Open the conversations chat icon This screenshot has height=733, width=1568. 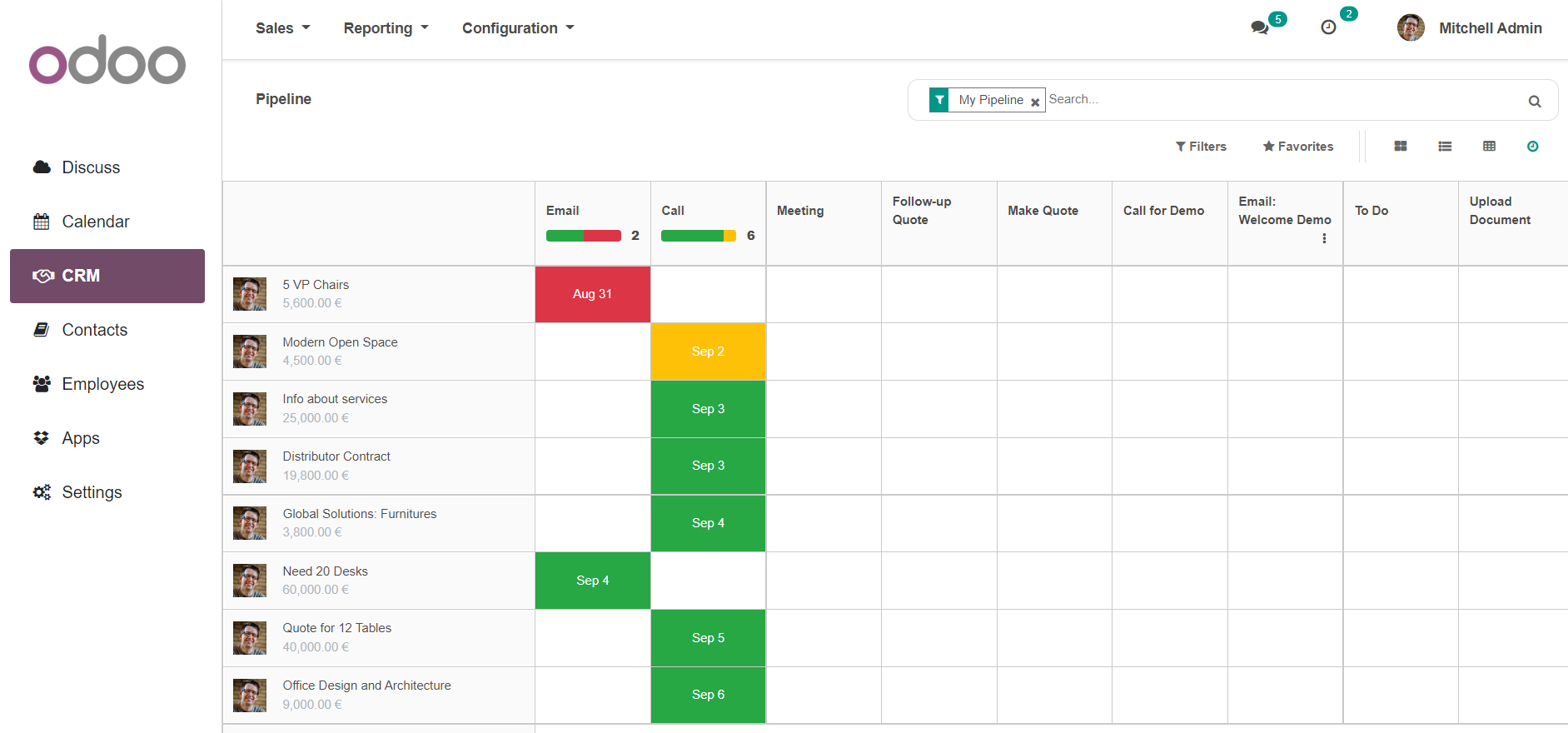[x=1259, y=27]
